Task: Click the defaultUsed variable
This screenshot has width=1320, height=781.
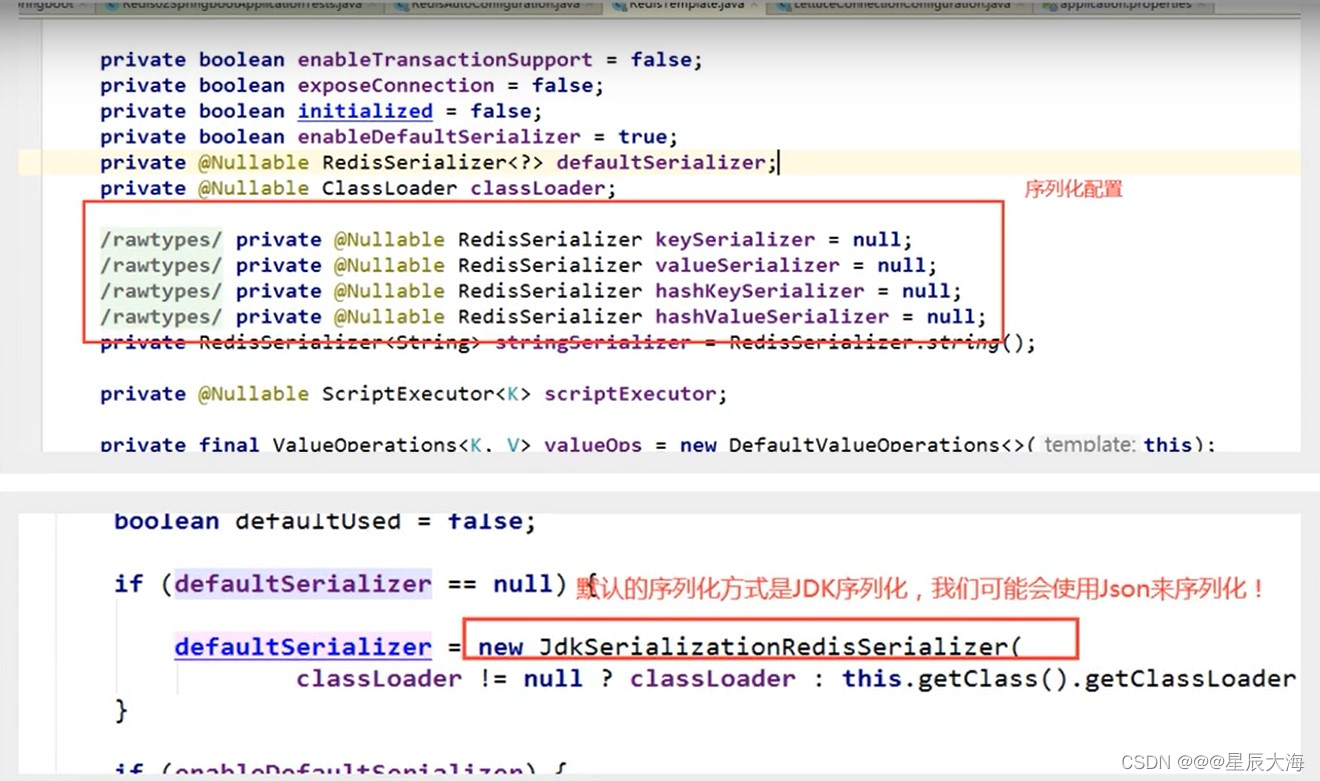Action: coord(318,521)
